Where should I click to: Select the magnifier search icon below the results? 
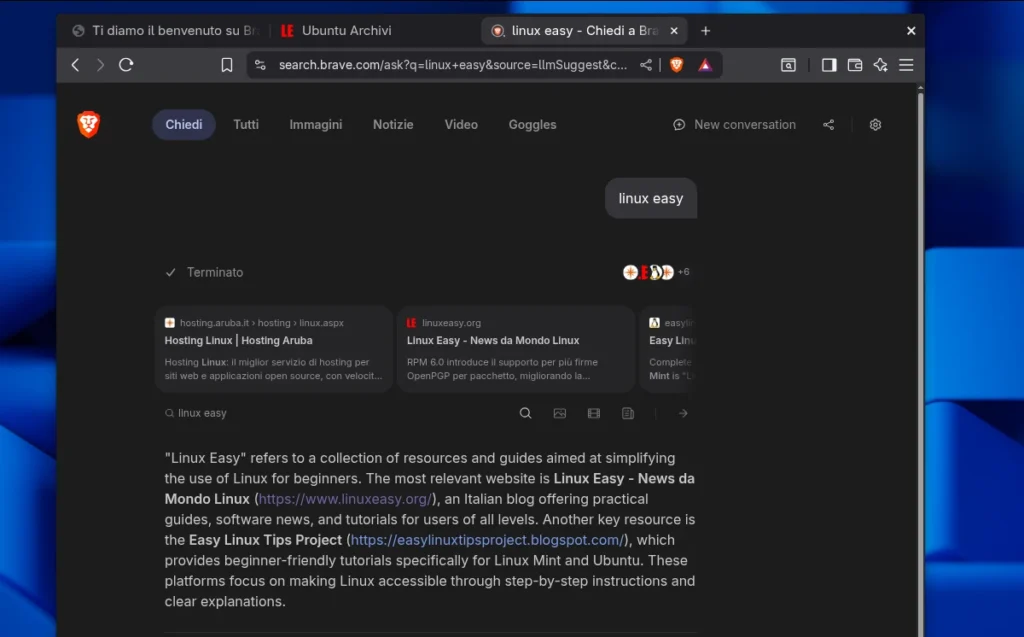click(525, 412)
